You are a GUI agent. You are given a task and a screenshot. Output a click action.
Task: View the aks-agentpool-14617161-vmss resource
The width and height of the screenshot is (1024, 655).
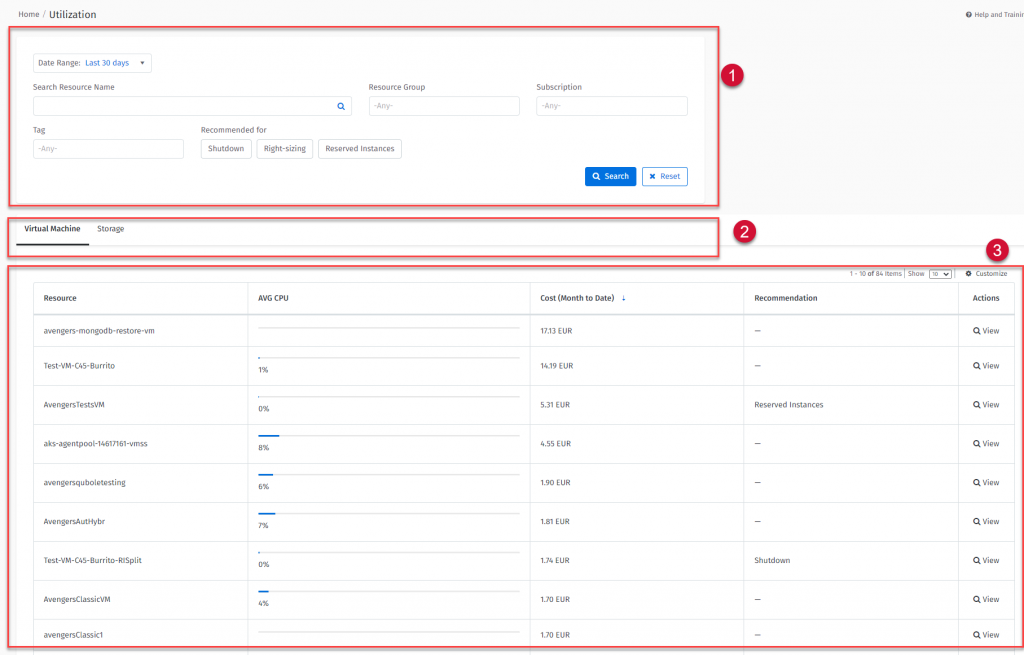pos(985,444)
